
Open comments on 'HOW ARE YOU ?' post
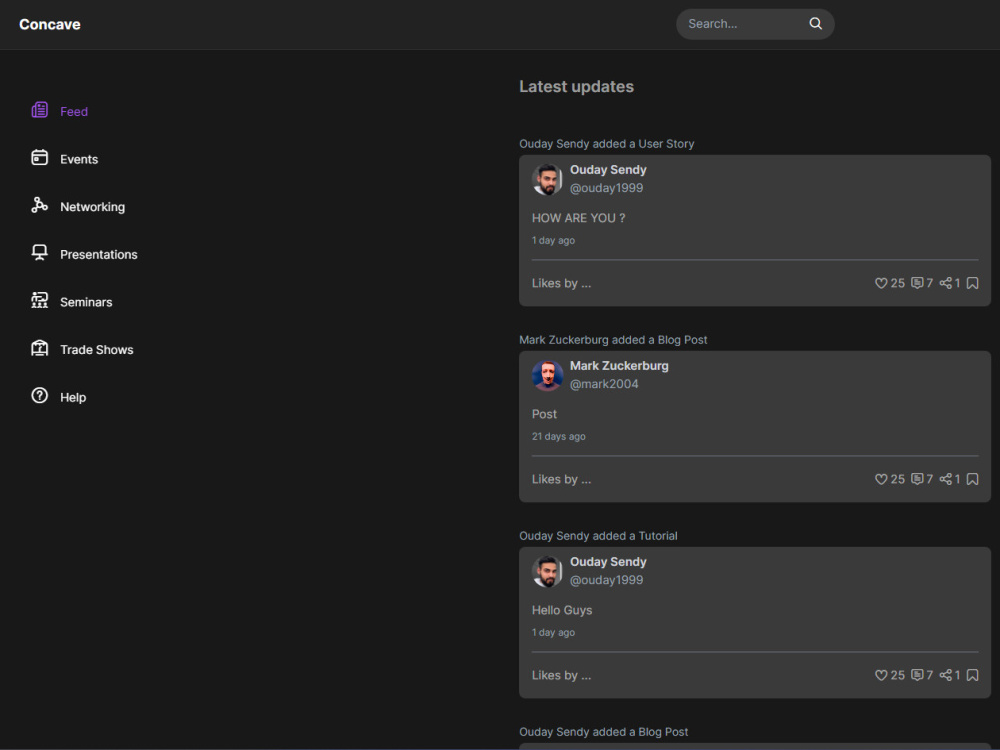tap(917, 283)
